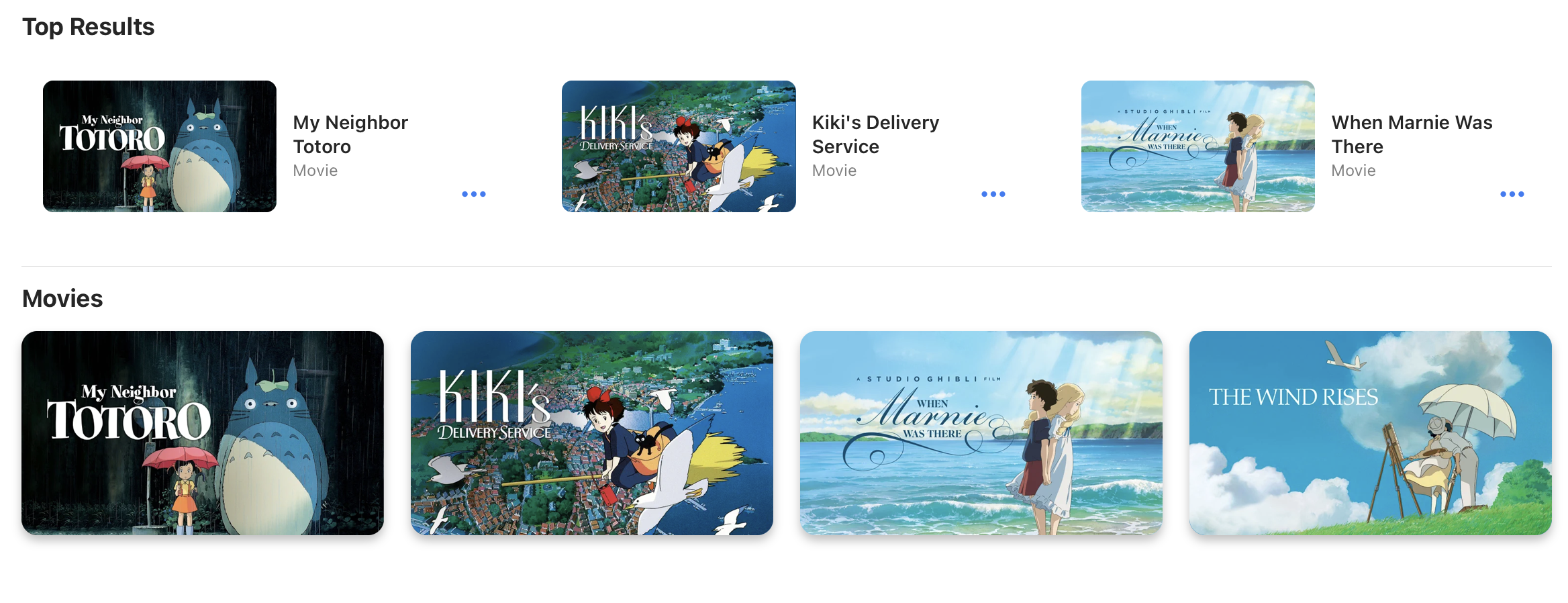The height and width of the screenshot is (603, 1568).
Task: Click THE WIND RISES title text on poster
Action: coord(1293,397)
